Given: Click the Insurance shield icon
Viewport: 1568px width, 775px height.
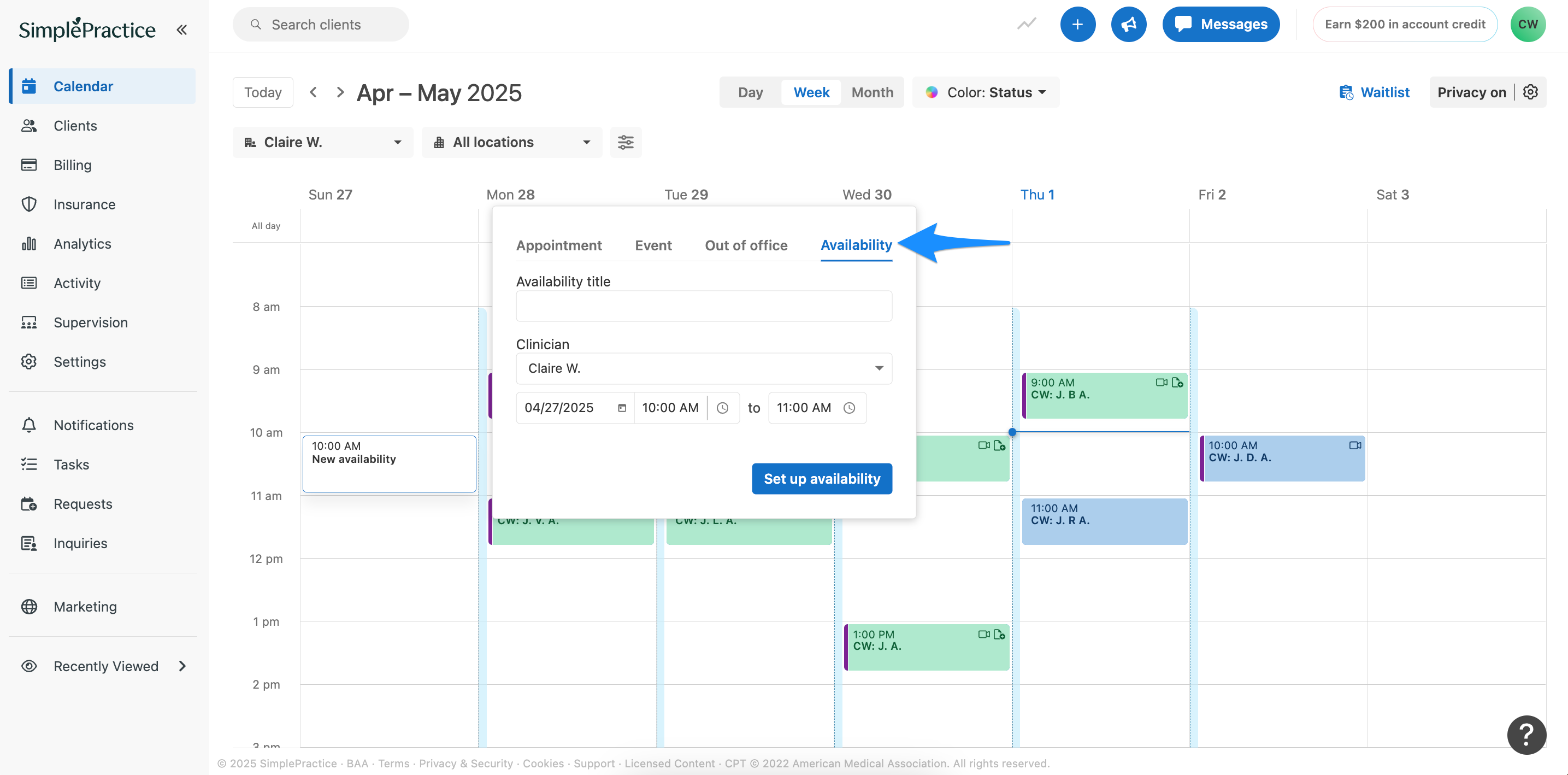Looking at the screenshot, I should click(x=28, y=204).
